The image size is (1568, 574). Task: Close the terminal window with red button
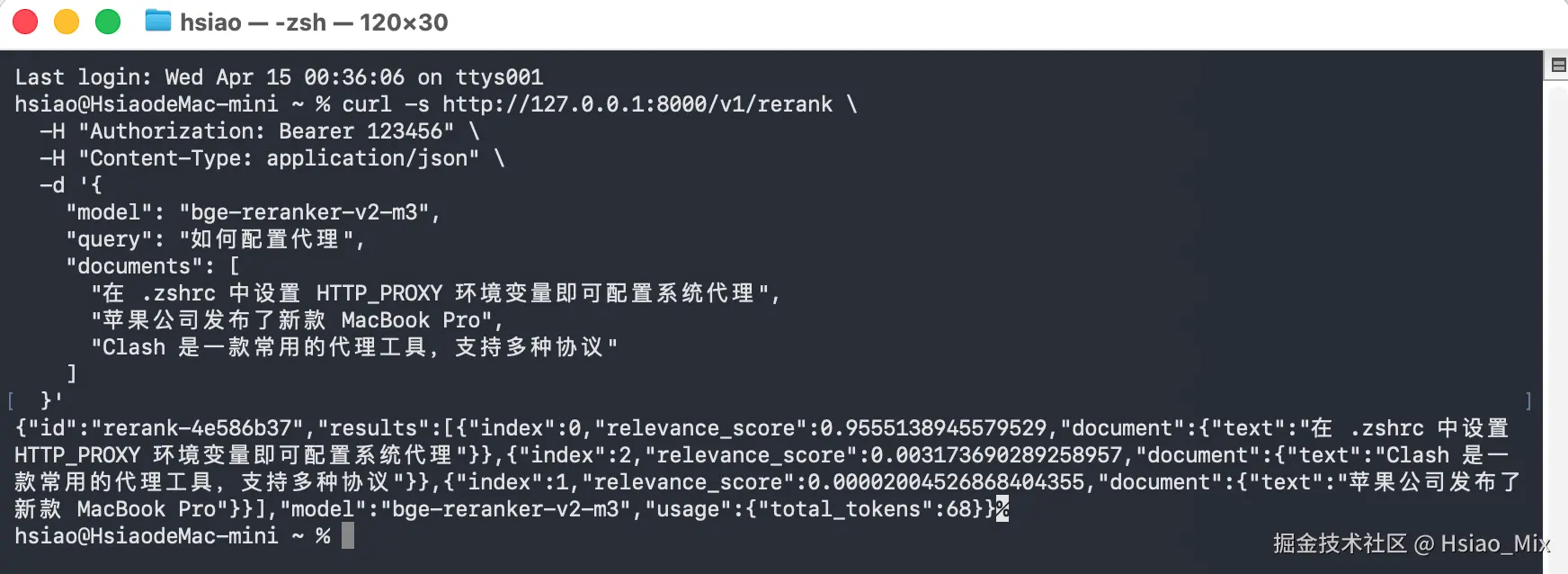(25, 22)
